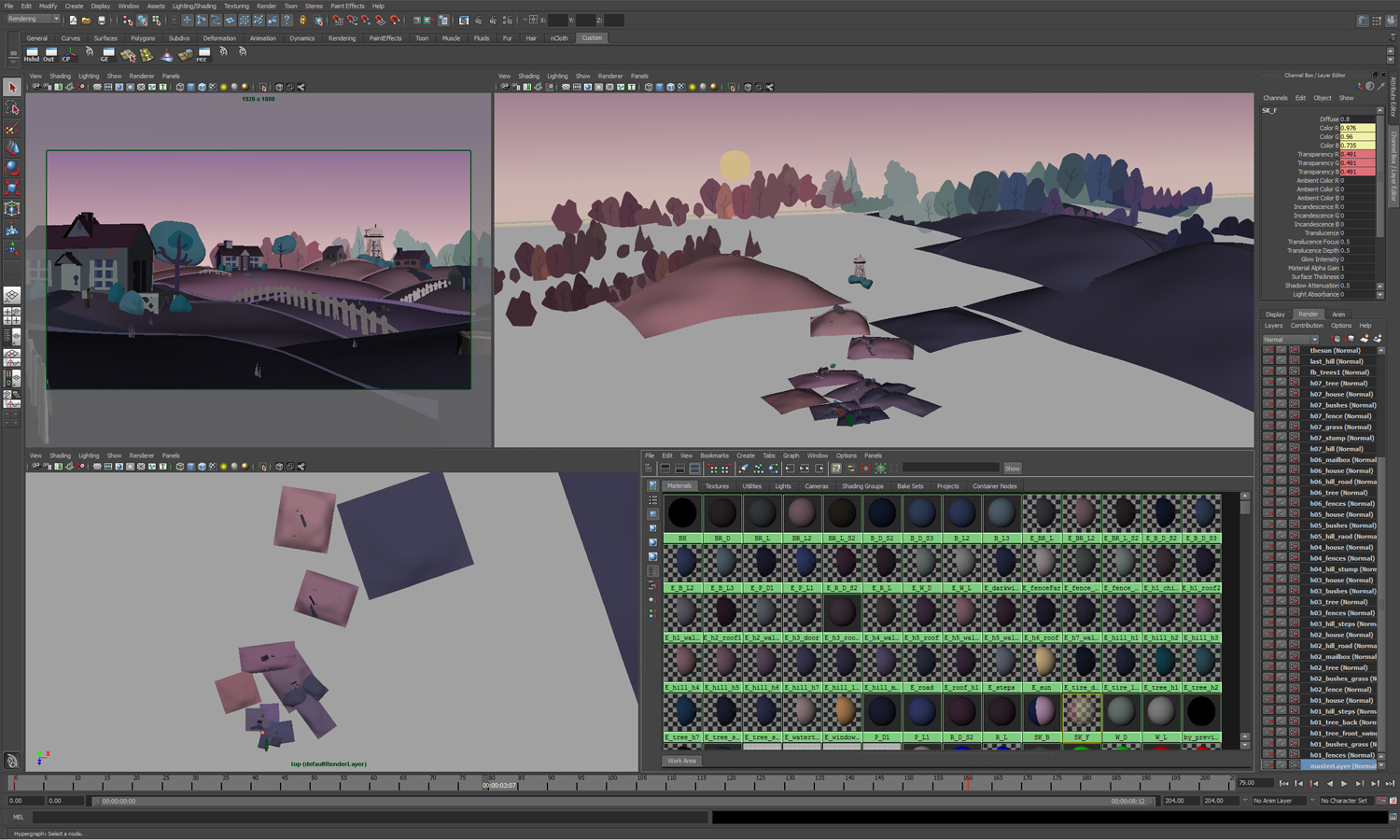Click the go to end of playback button
Screen dimensions: 1400x840
click(x=1389, y=784)
